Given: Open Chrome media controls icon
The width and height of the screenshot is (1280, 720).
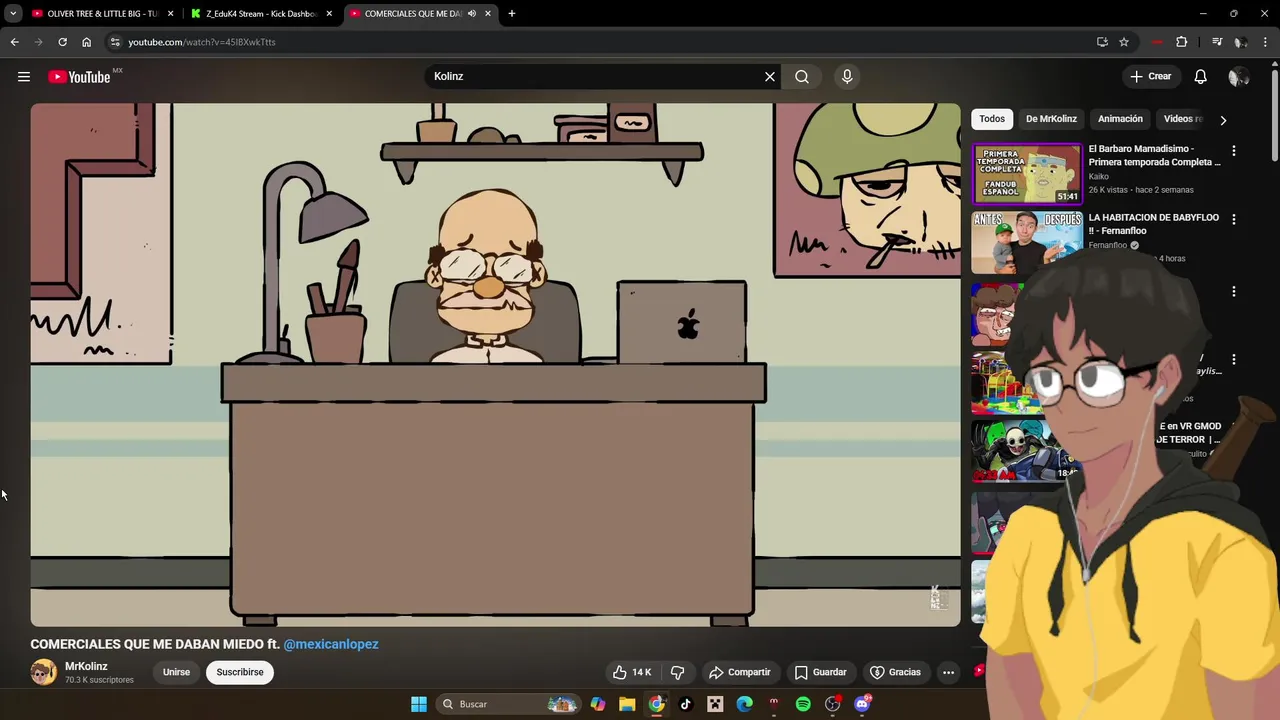Looking at the screenshot, I should click(x=1217, y=42).
